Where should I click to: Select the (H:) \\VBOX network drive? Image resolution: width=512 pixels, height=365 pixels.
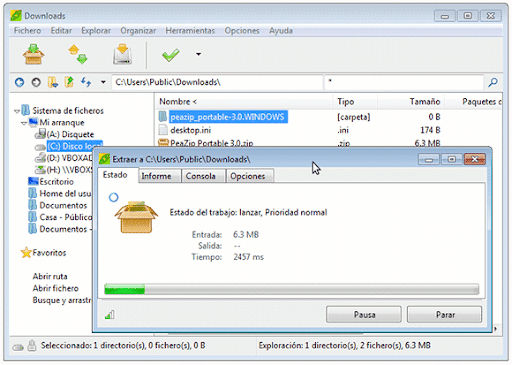coord(69,170)
